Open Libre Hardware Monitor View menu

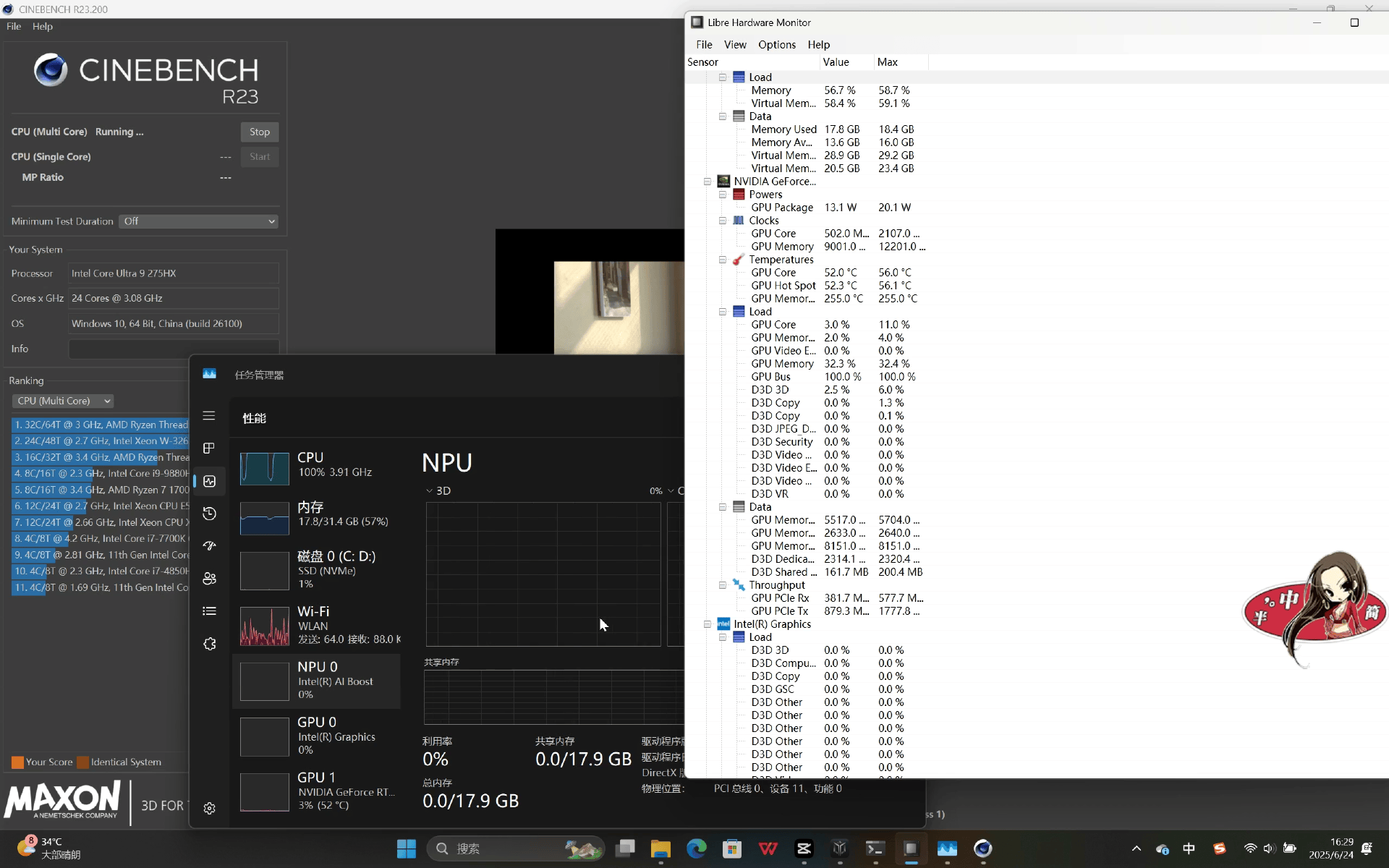point(735,44)
